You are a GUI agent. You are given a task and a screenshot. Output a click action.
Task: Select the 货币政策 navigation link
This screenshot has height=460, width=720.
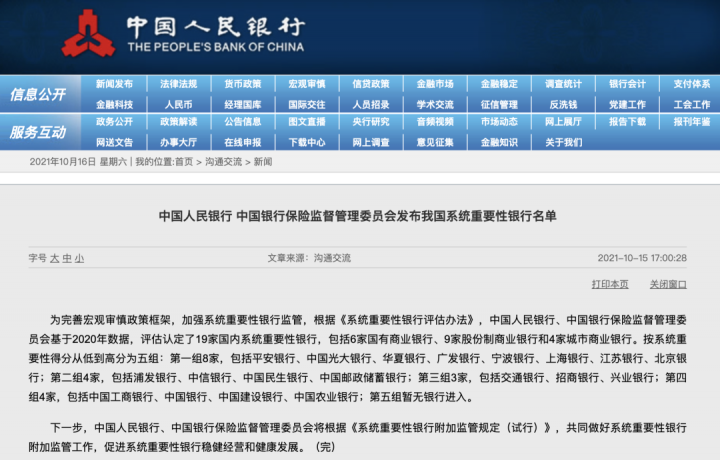point(242,84)
